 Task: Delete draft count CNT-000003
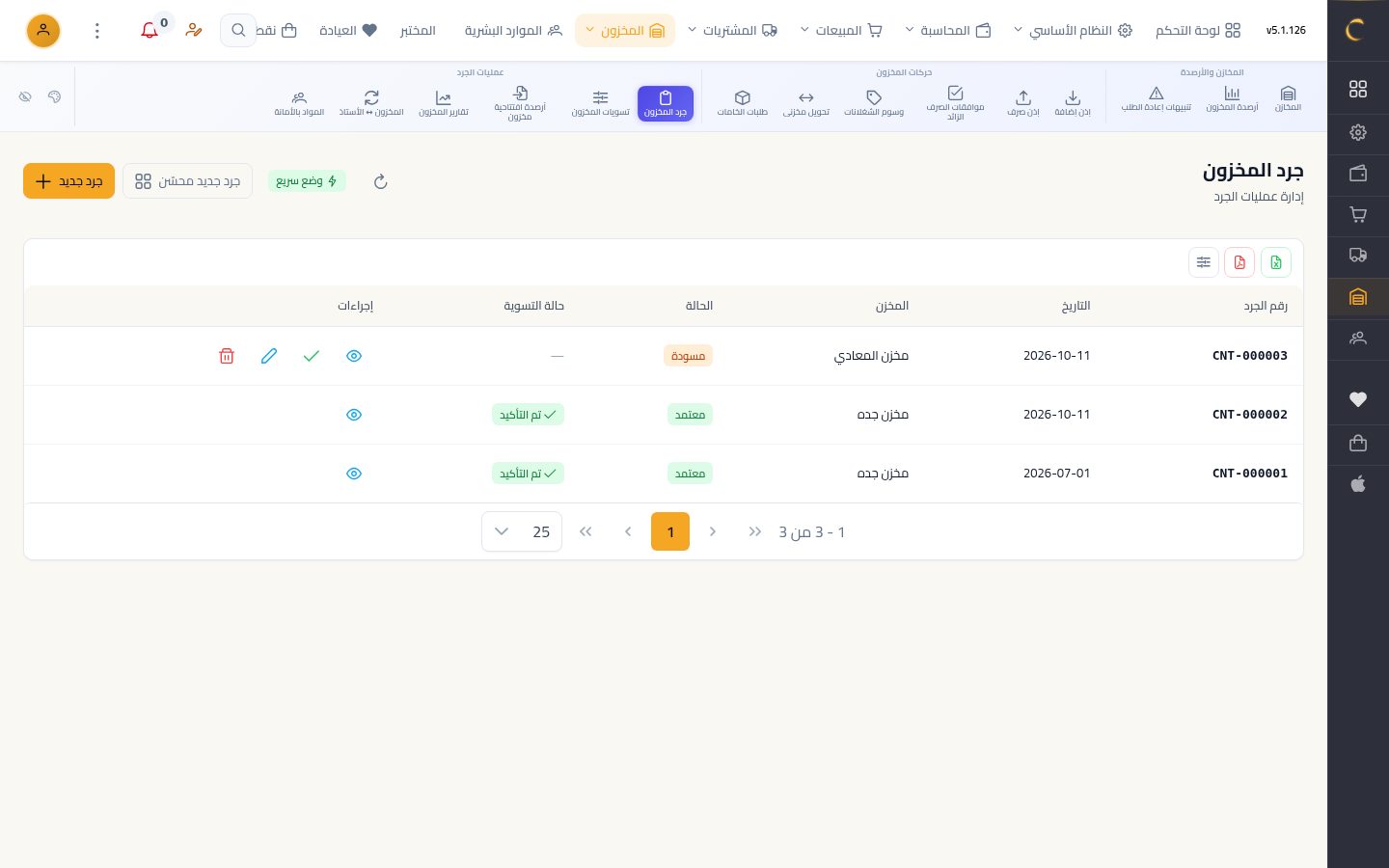coord(227,356)
